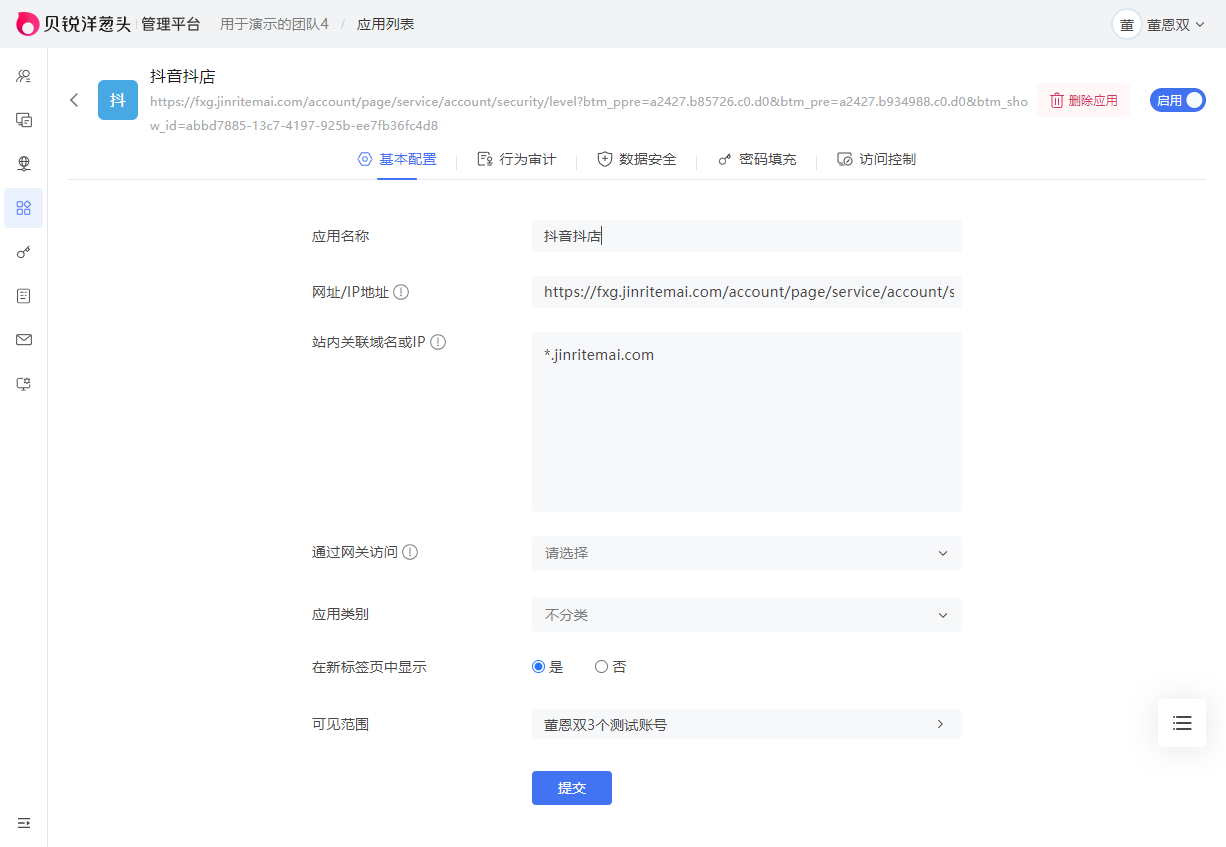
Task: Open the 通过网关访问 dropdown
Action: 746,553
